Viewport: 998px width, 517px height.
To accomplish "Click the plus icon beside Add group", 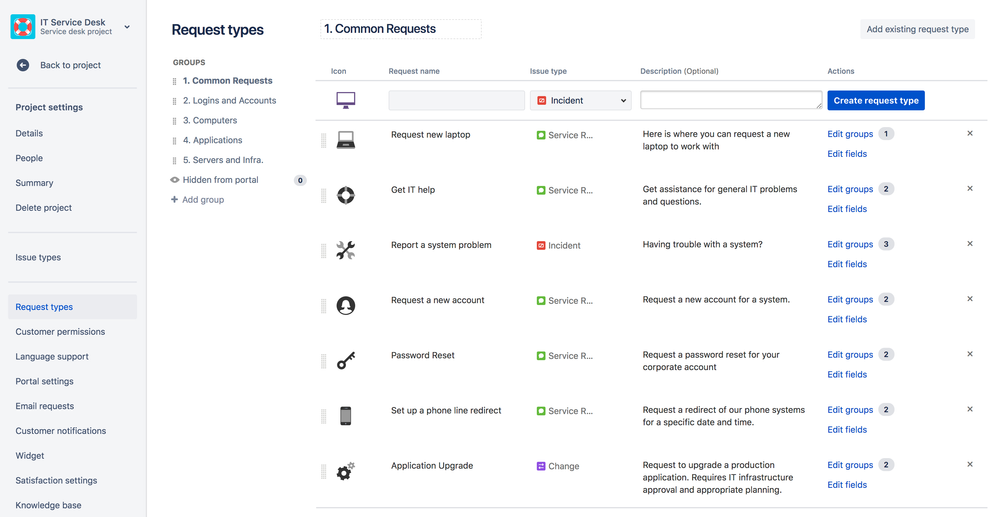I will click(x=174, y=200).
